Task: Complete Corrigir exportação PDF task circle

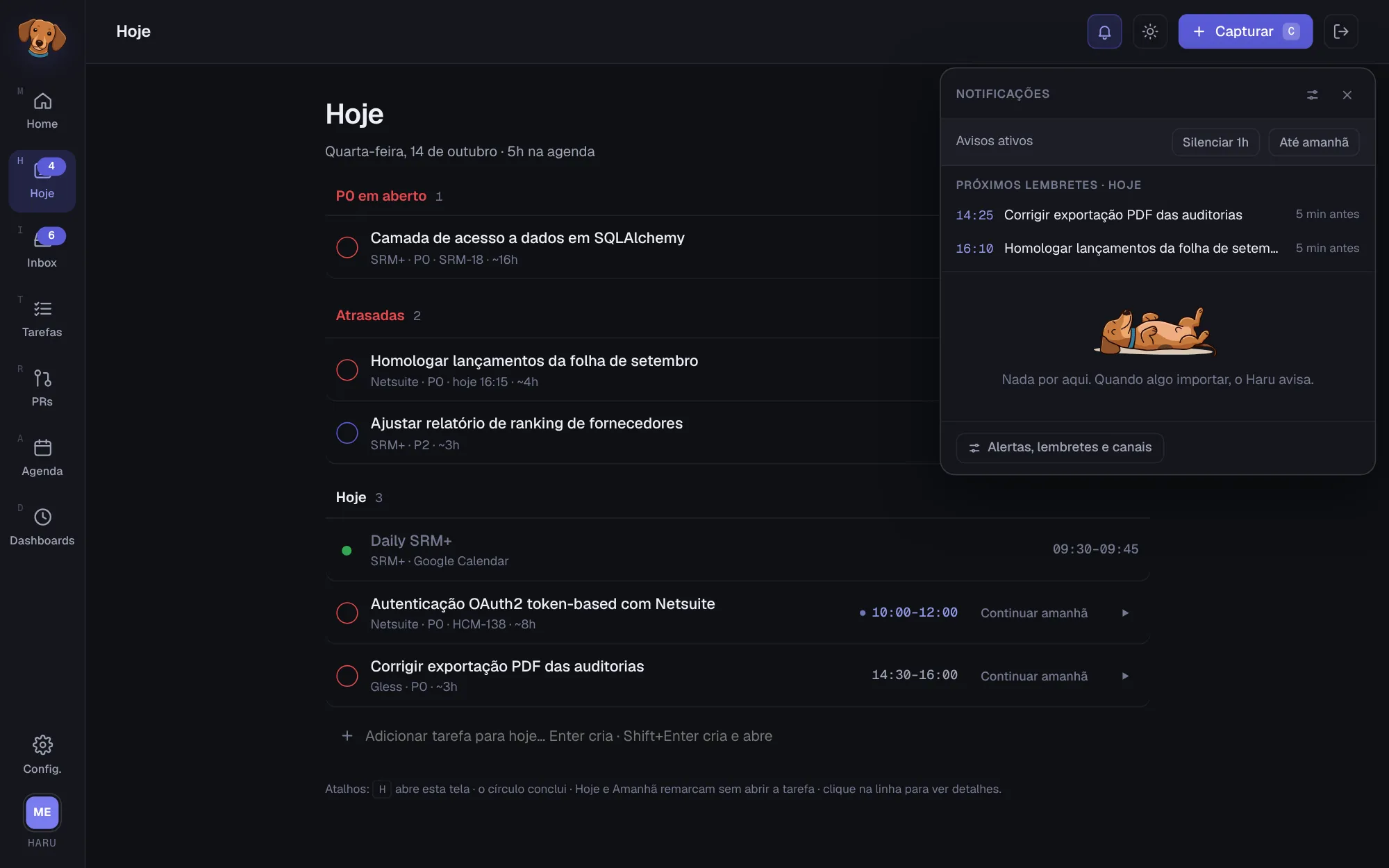Action: click(347, 676)
